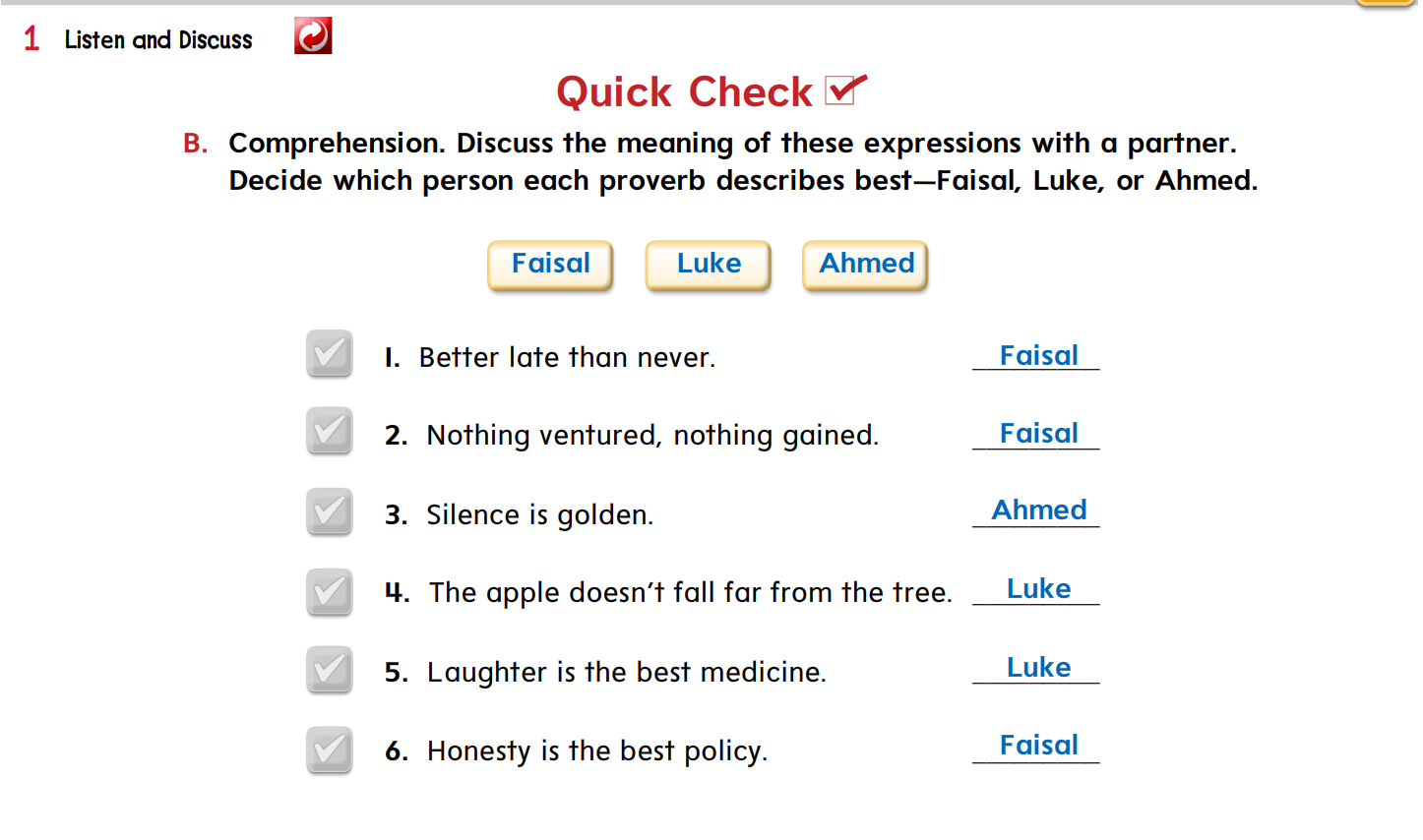Toggle checkbox beside Silence is golden

(329, 511)
